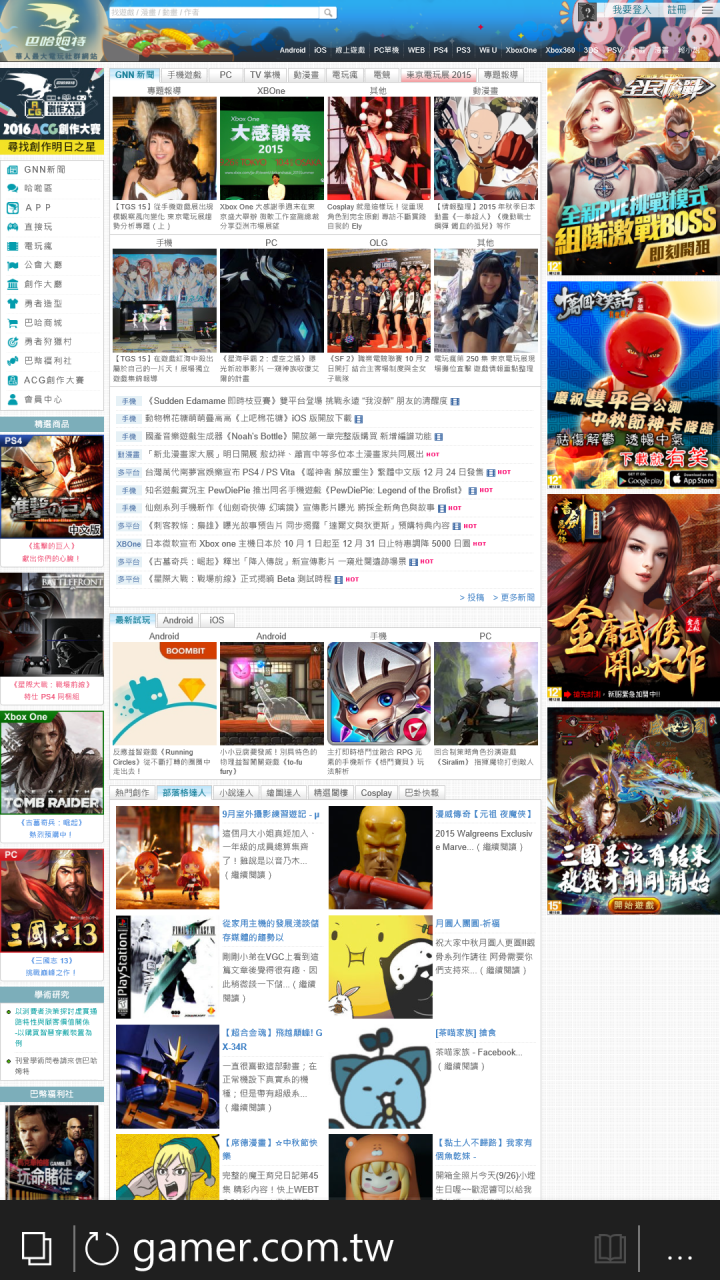
Task: Click the 會員中心 person icon
Action: click(13, 399)
